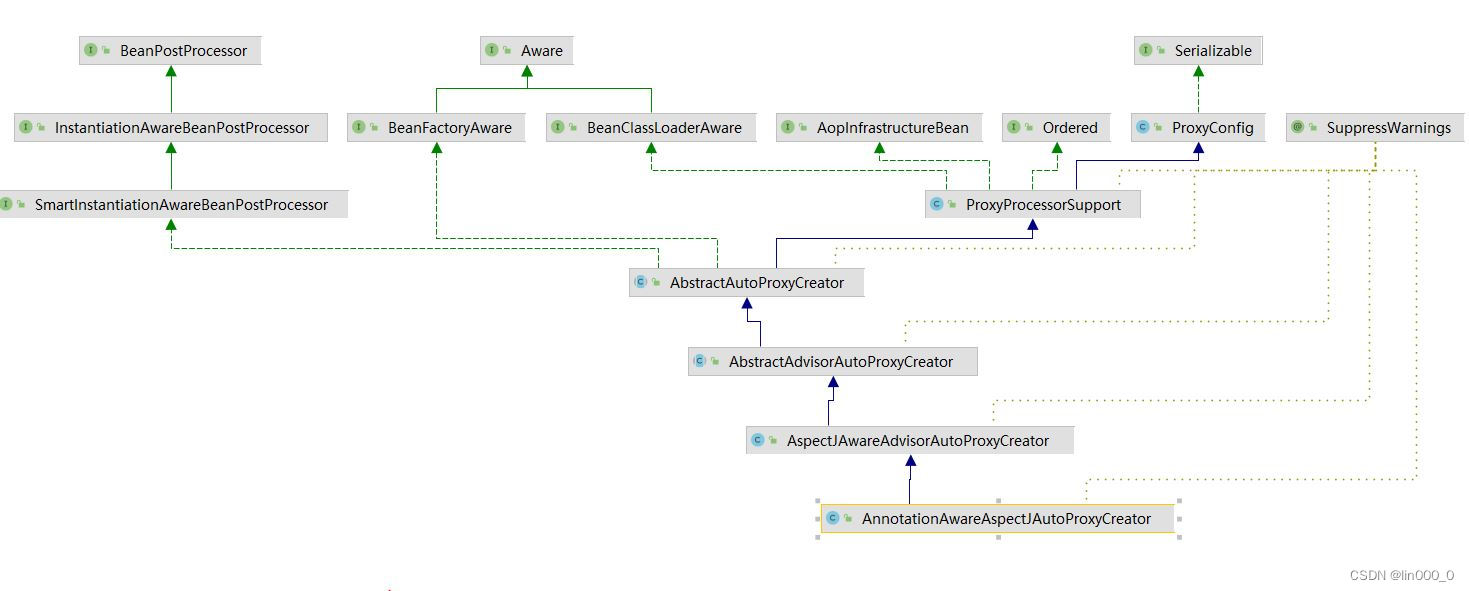The width and height of the screenshot is (1469, 591).
Task: Select the AopInfrastructureBean node label
Action: [892, 128]
